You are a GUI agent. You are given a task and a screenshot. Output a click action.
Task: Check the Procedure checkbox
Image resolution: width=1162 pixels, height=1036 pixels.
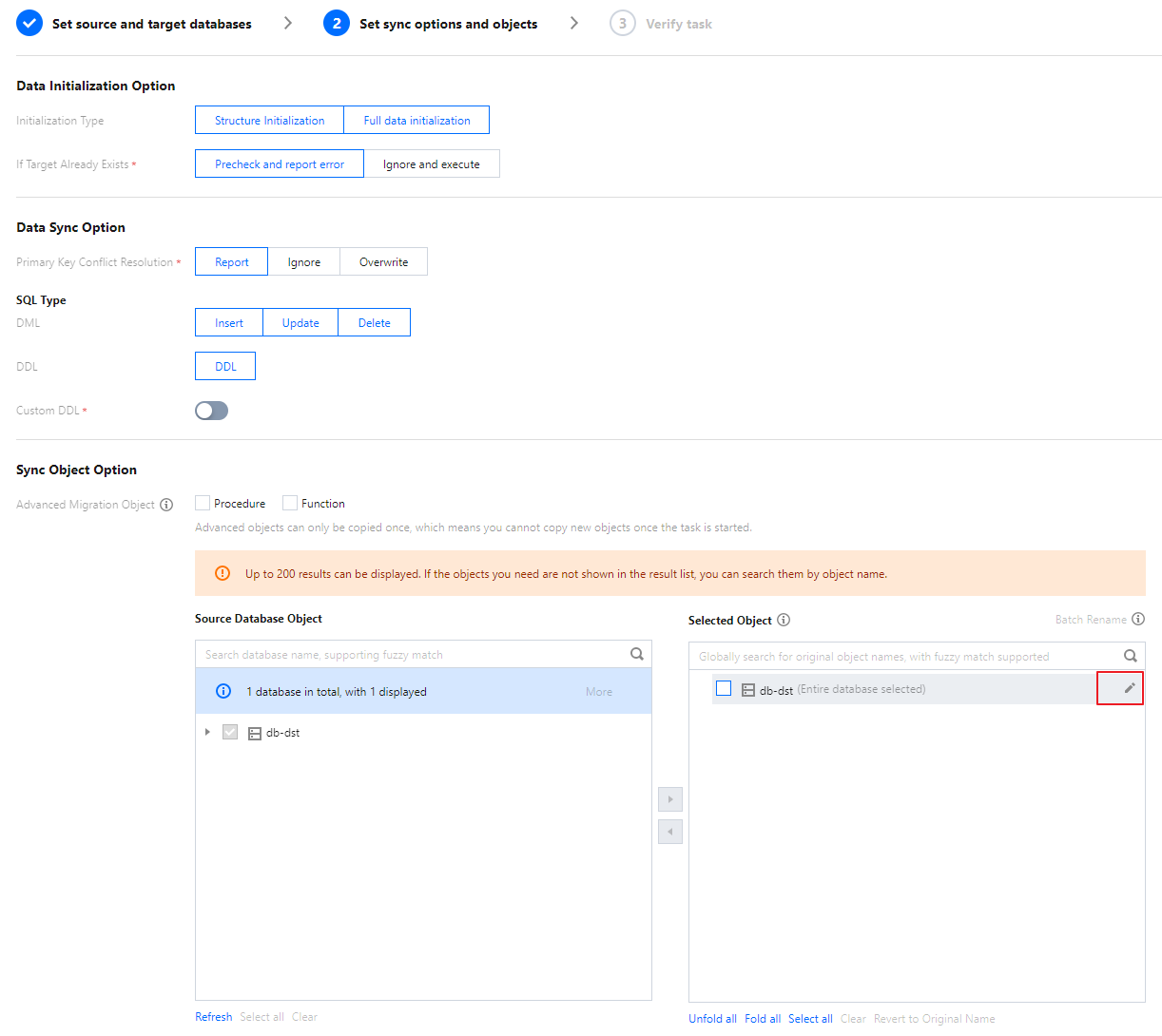203,503
